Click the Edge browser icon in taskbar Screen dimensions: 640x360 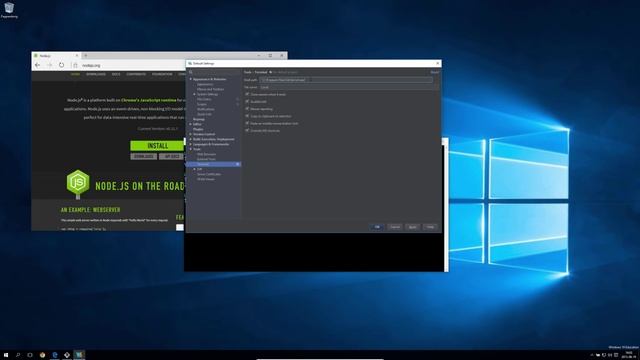[55, 355]
